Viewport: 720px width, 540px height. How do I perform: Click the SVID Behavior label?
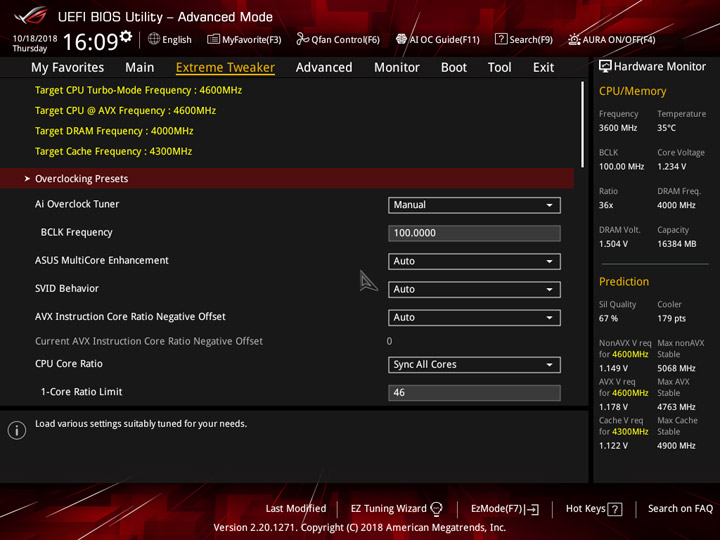[67, 288]
